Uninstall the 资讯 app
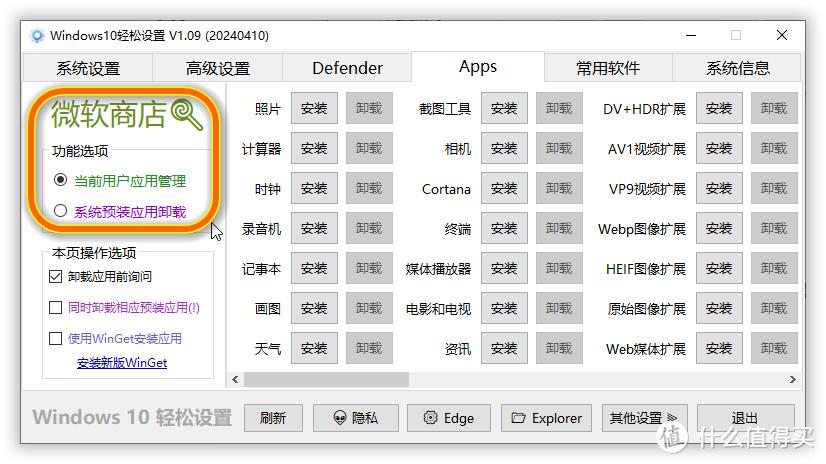Screen dimensions: 826x464 (559, 349)
